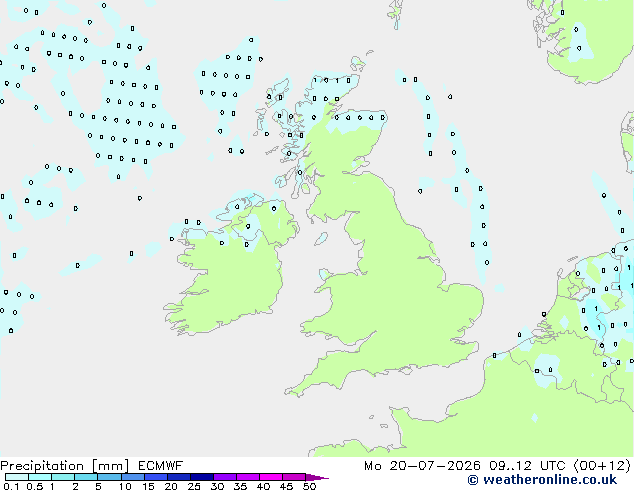The height and width of the screenshot is (490, 634).
Task: Select the 'ECMWF' model label
Action: pos(161,466)
